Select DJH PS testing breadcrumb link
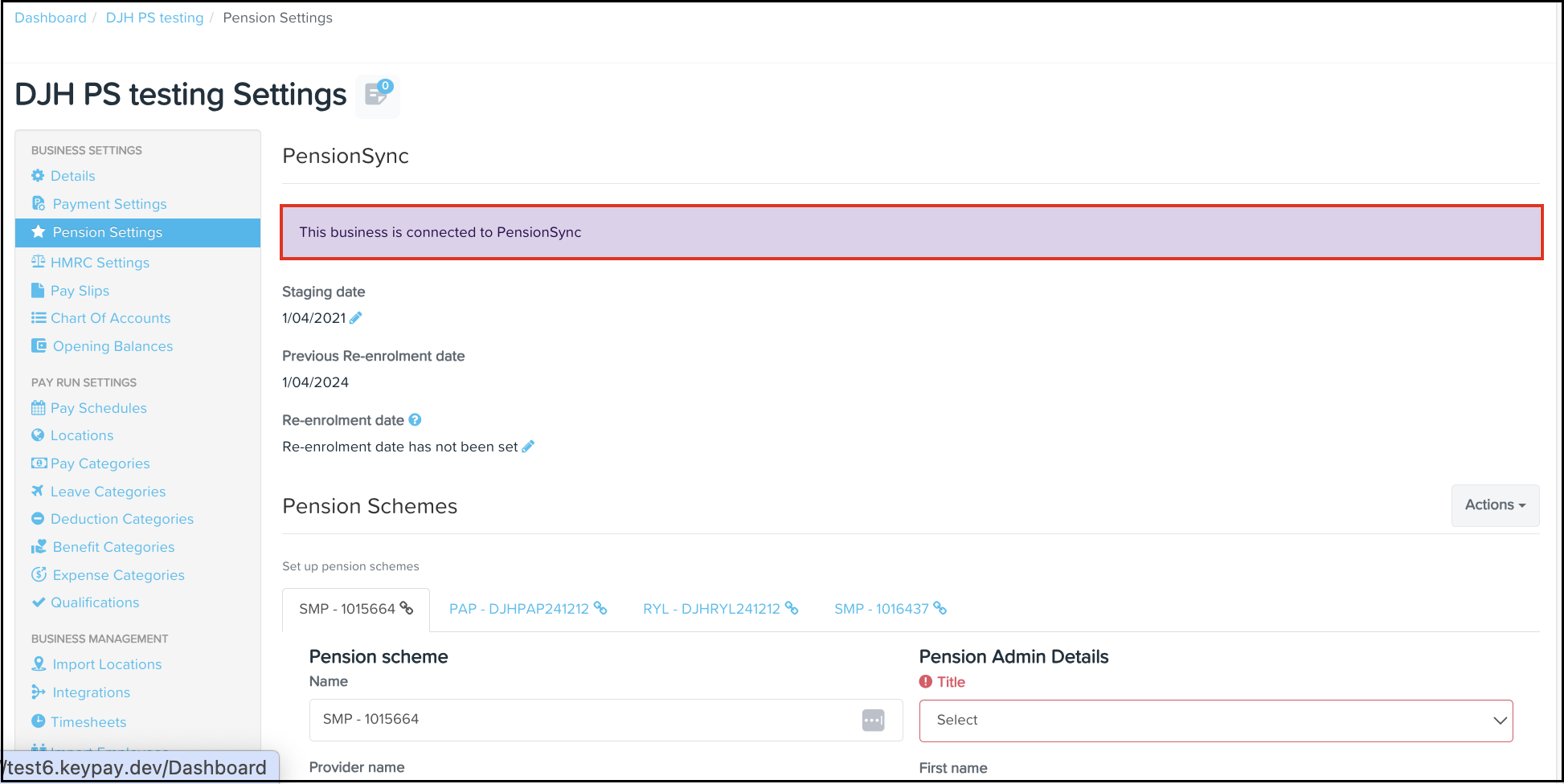The image size is (1564, 784). pyautogui.click(x=154, y=18)
